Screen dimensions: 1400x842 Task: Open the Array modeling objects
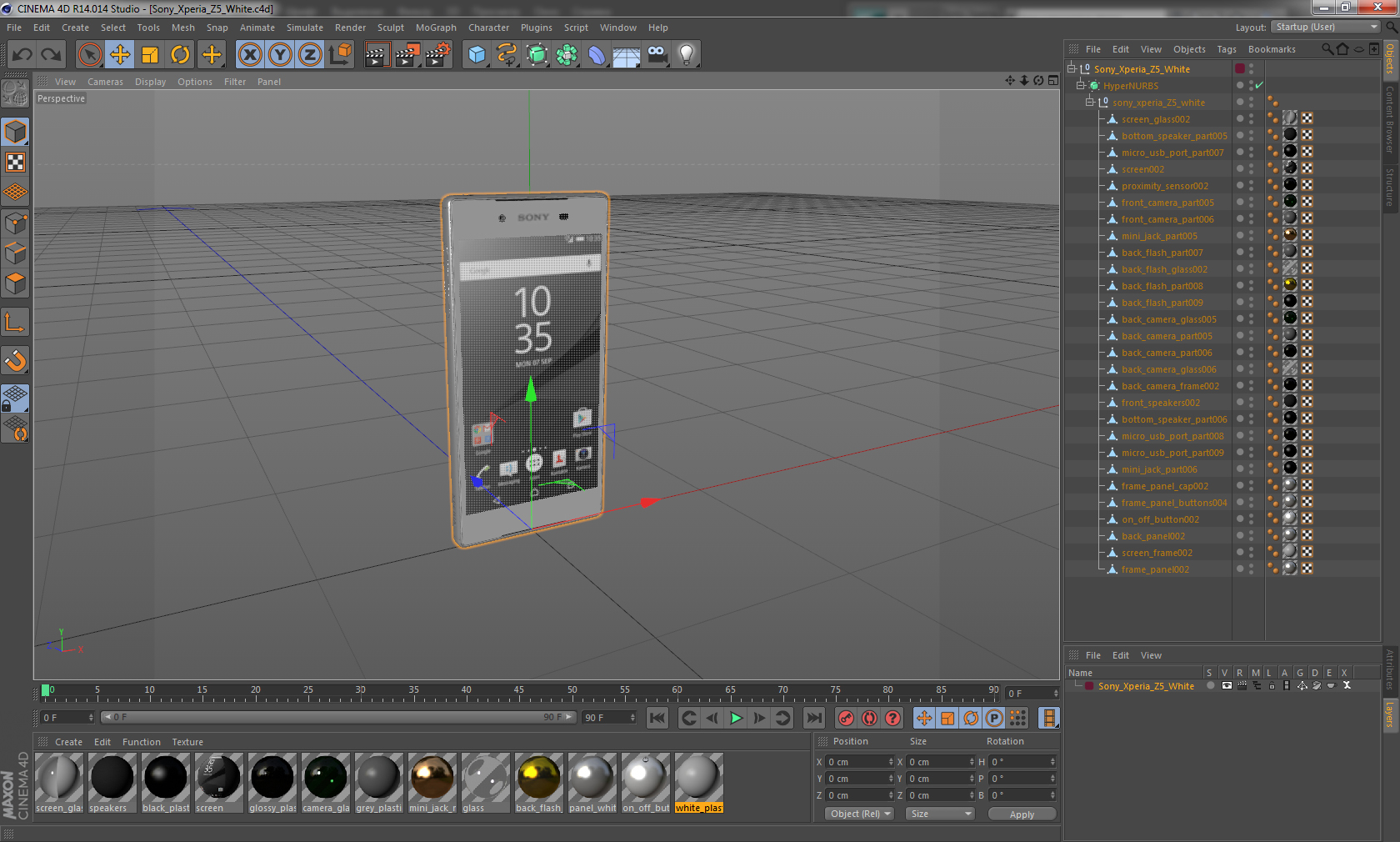pos(567,55)
